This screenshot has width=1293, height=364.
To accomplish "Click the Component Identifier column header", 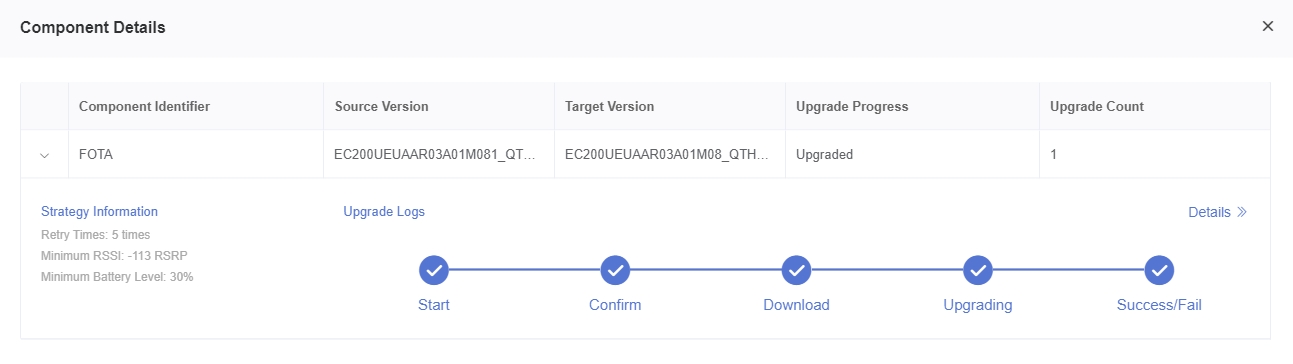I will pos(144,106).
